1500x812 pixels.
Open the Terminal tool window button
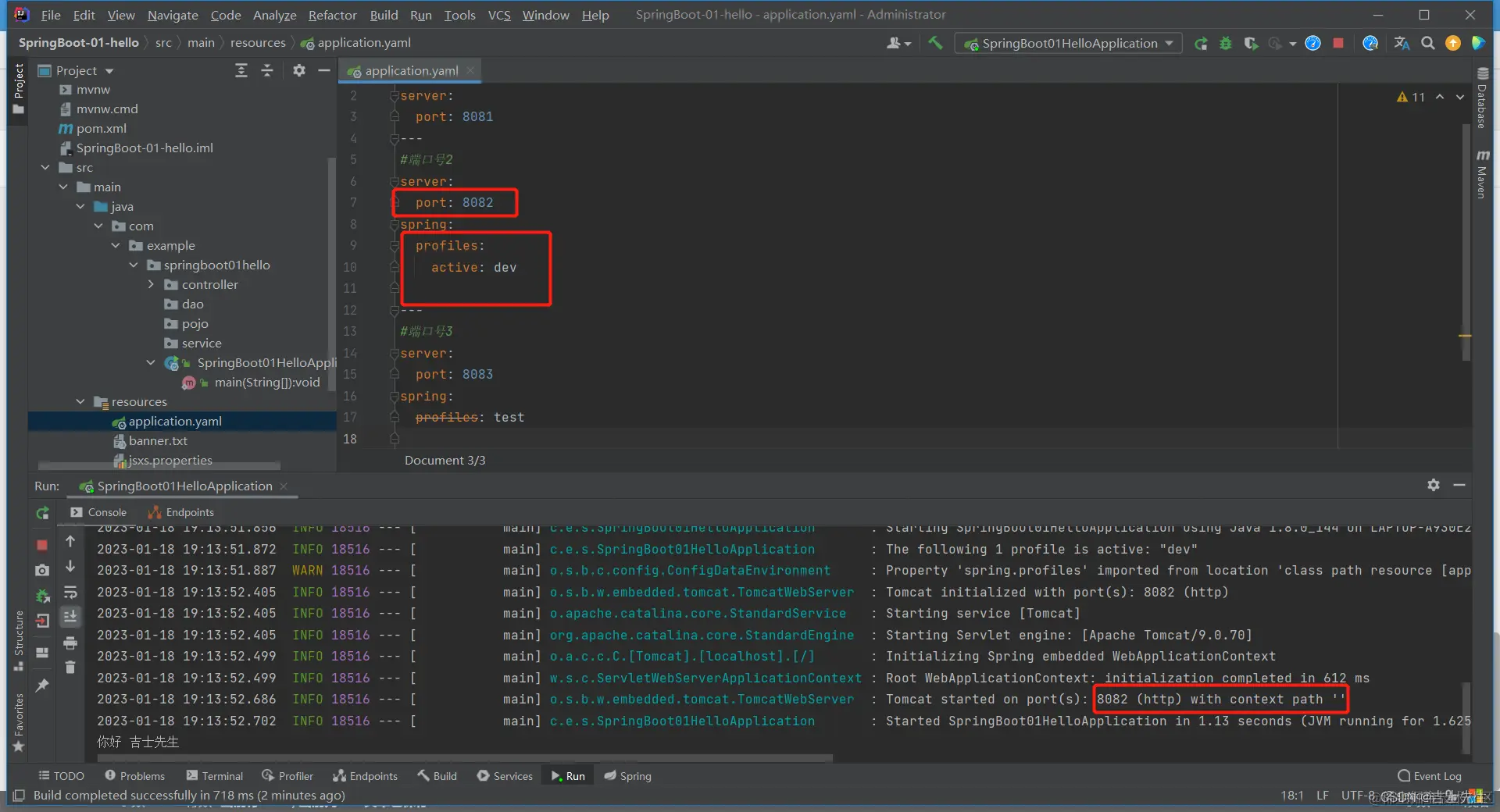[x=215, y=776]
